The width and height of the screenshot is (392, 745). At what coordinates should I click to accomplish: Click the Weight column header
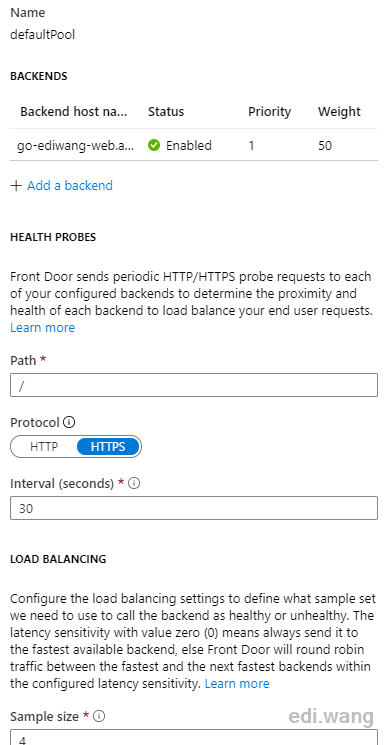tap(339, 112)
